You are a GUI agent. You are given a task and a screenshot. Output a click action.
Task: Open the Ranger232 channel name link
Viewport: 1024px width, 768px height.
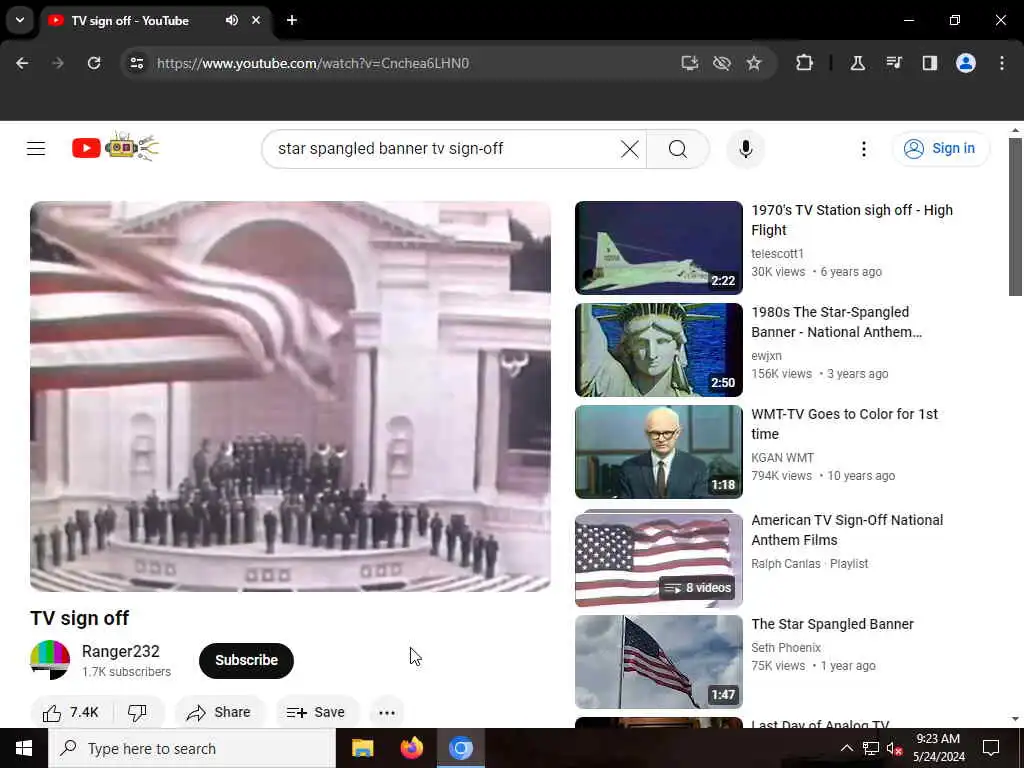121,651
